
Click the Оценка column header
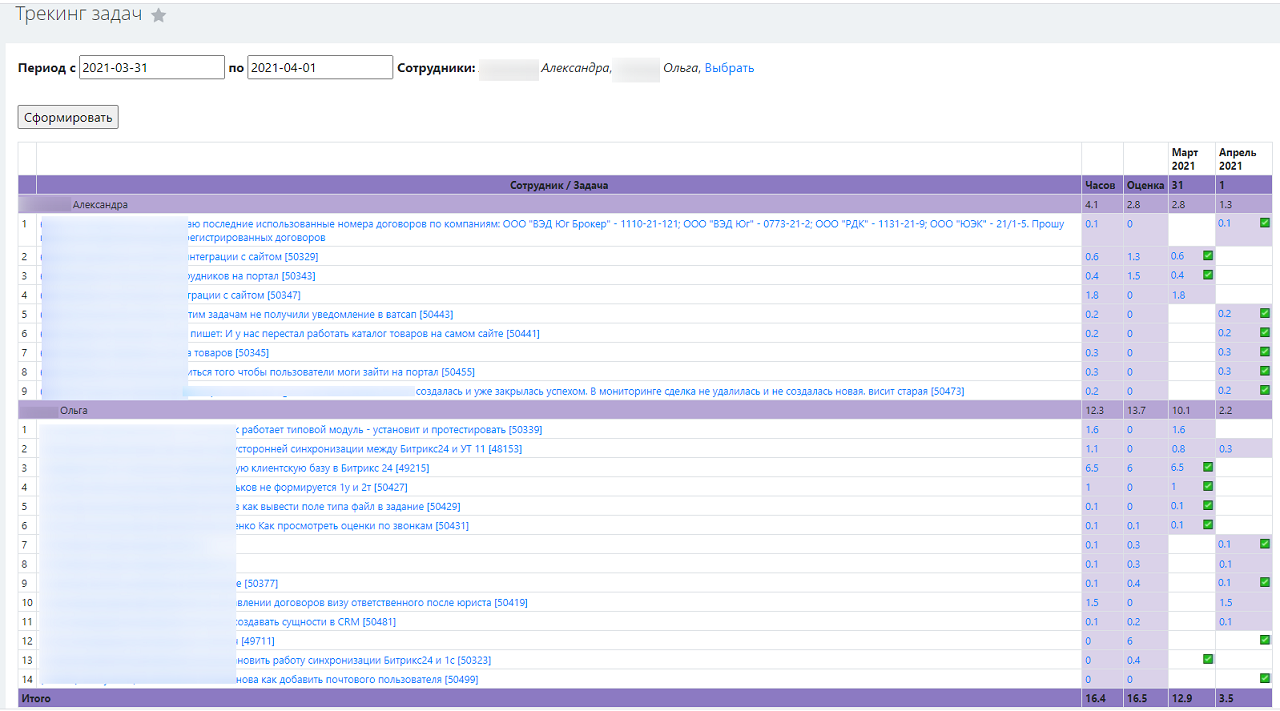coord(1145,185)
